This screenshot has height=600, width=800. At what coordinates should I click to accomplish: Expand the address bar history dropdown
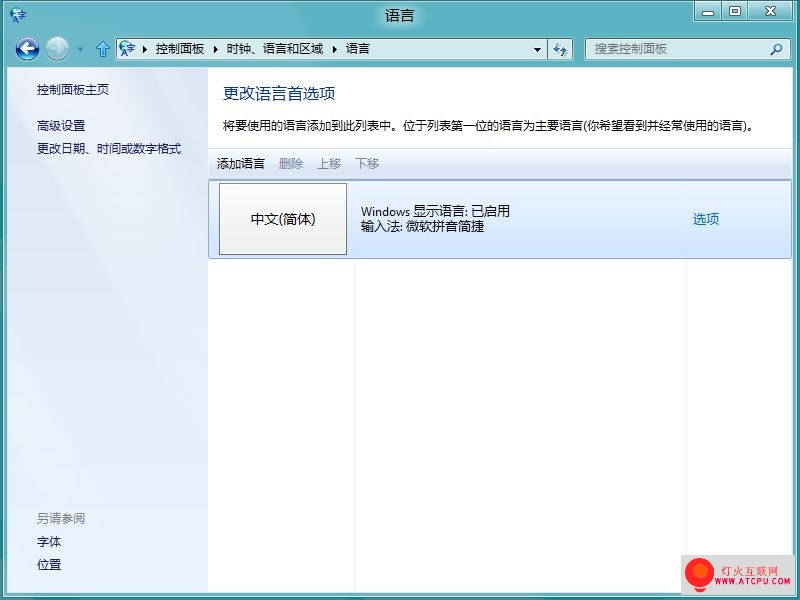pyautogui.click(x=537, y=49)
